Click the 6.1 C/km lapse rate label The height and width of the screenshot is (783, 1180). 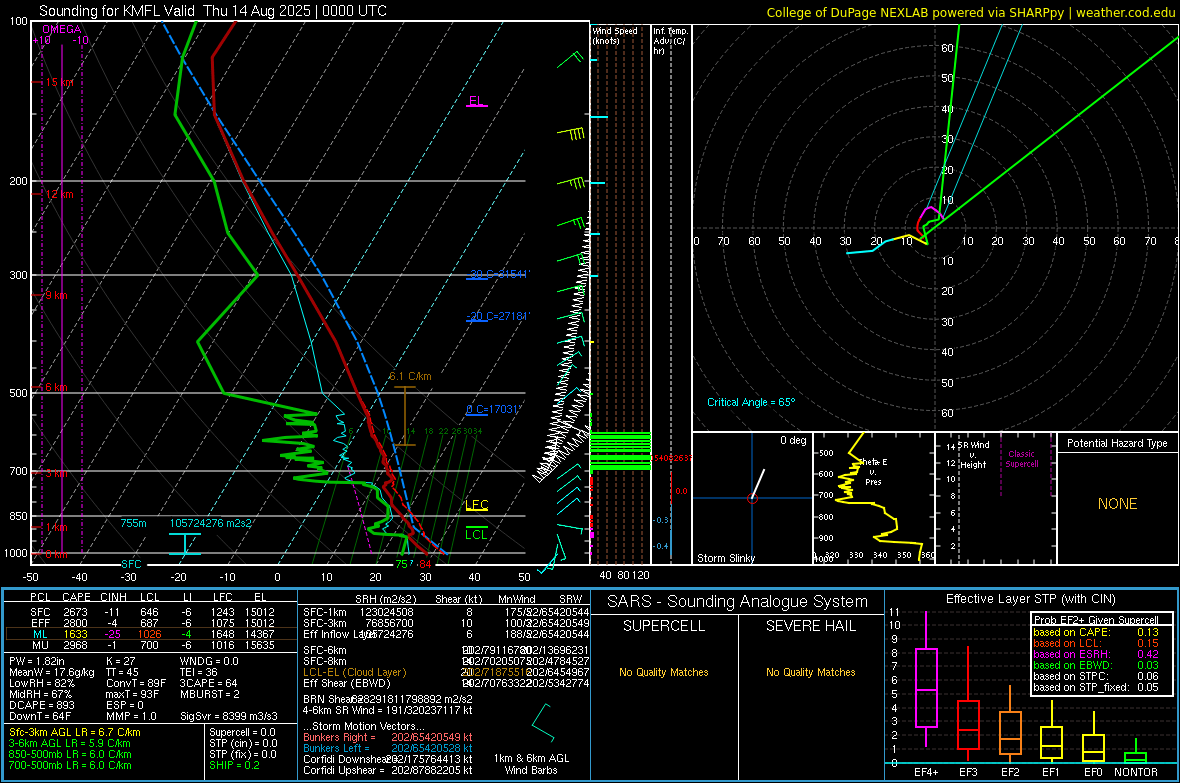[410, 376]
